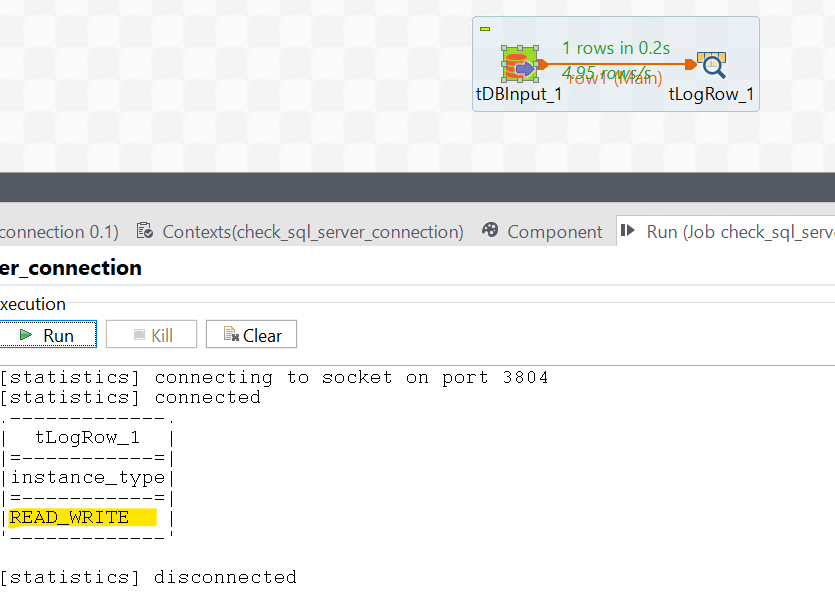
Task: Click the '[statistics] connecting to socket' console line
Action: [273, 377]
